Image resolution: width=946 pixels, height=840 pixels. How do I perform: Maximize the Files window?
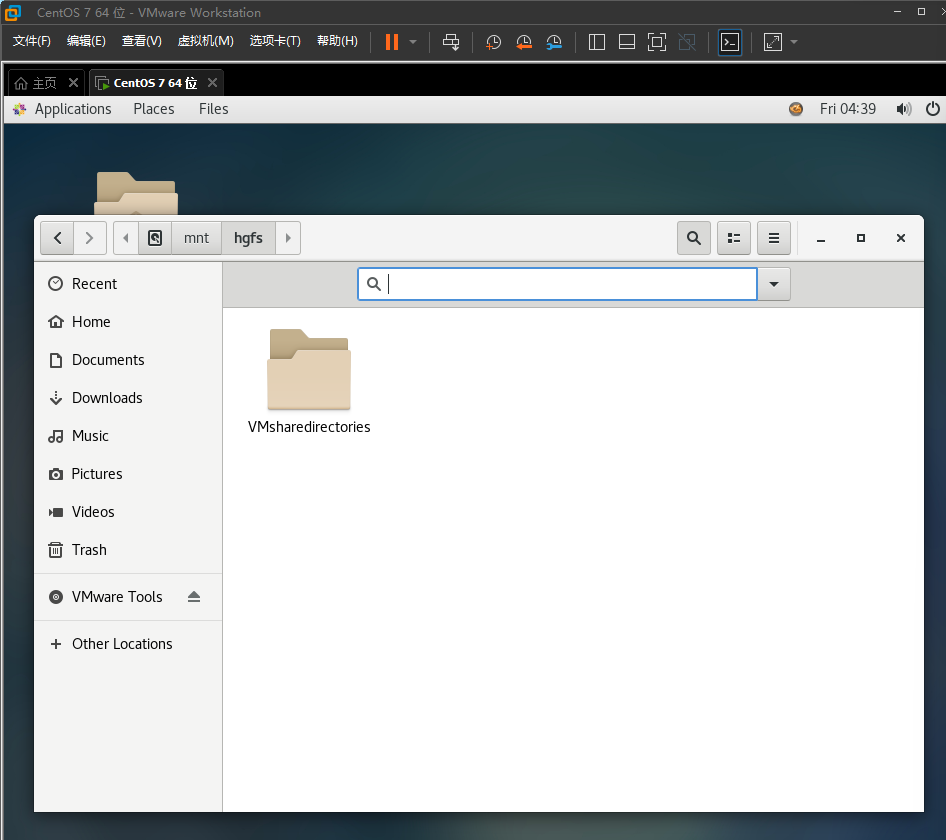click(861, 238)
